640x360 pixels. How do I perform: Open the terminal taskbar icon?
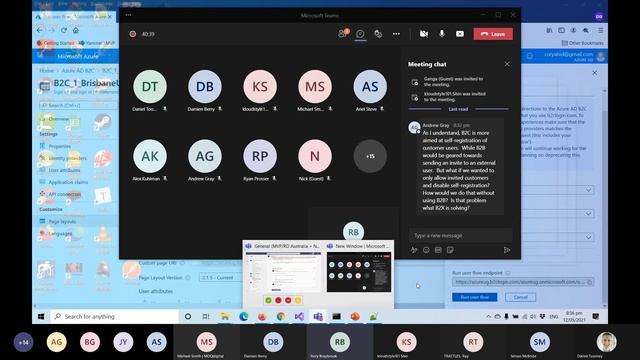click(336, 316)
